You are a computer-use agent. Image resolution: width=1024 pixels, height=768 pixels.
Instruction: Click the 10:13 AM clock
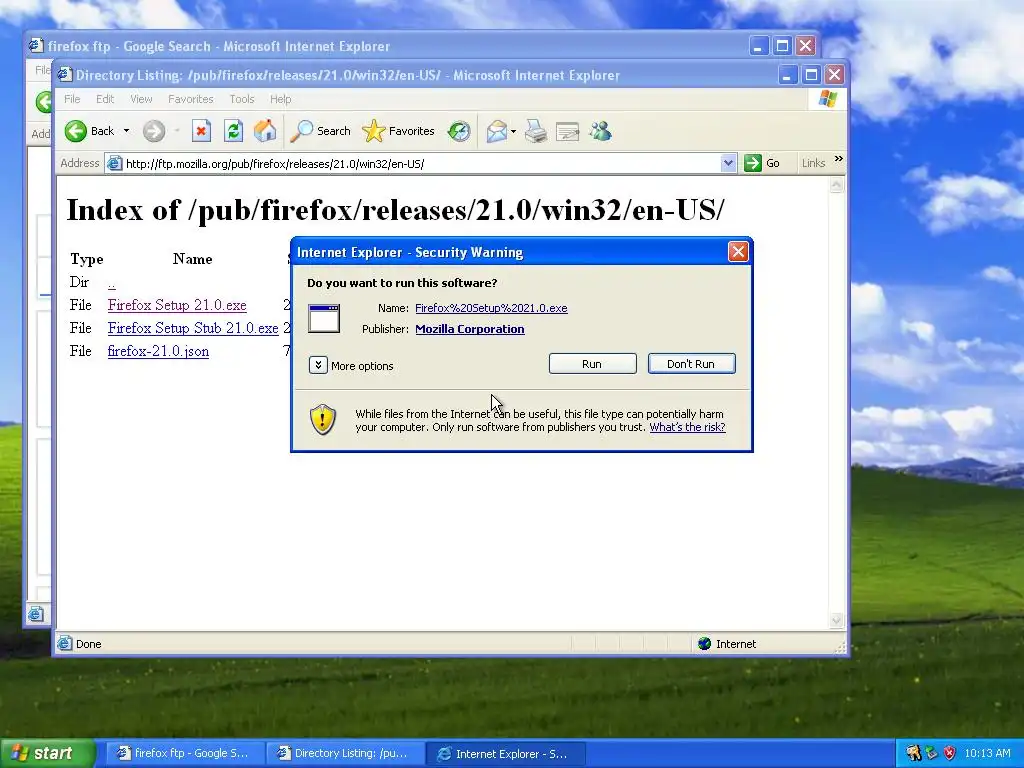coord(987,753)
